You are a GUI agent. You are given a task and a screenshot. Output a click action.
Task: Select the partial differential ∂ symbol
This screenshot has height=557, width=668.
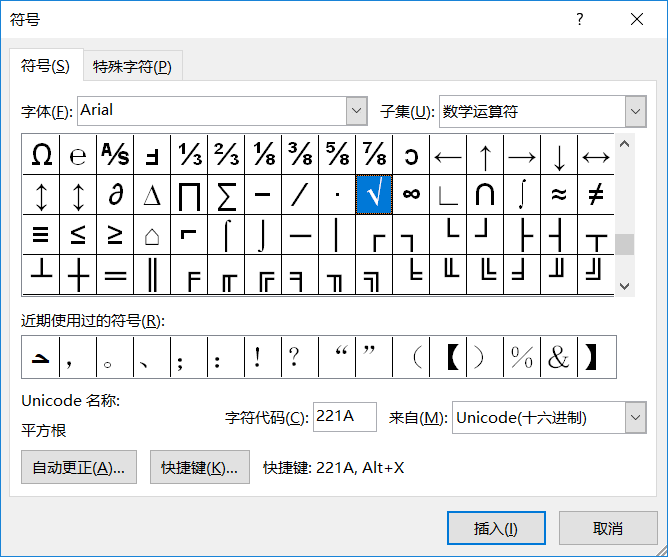coord(115,194)
